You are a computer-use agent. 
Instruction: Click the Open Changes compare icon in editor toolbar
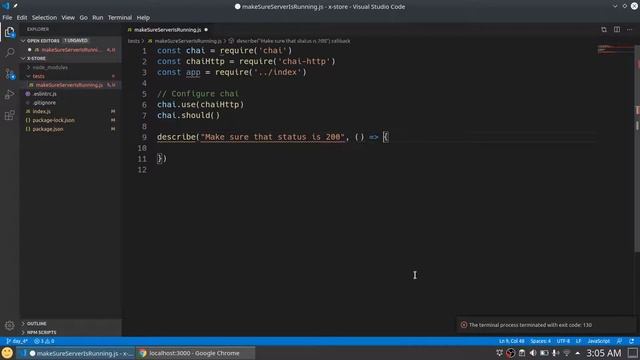click(x=604, y=29)
